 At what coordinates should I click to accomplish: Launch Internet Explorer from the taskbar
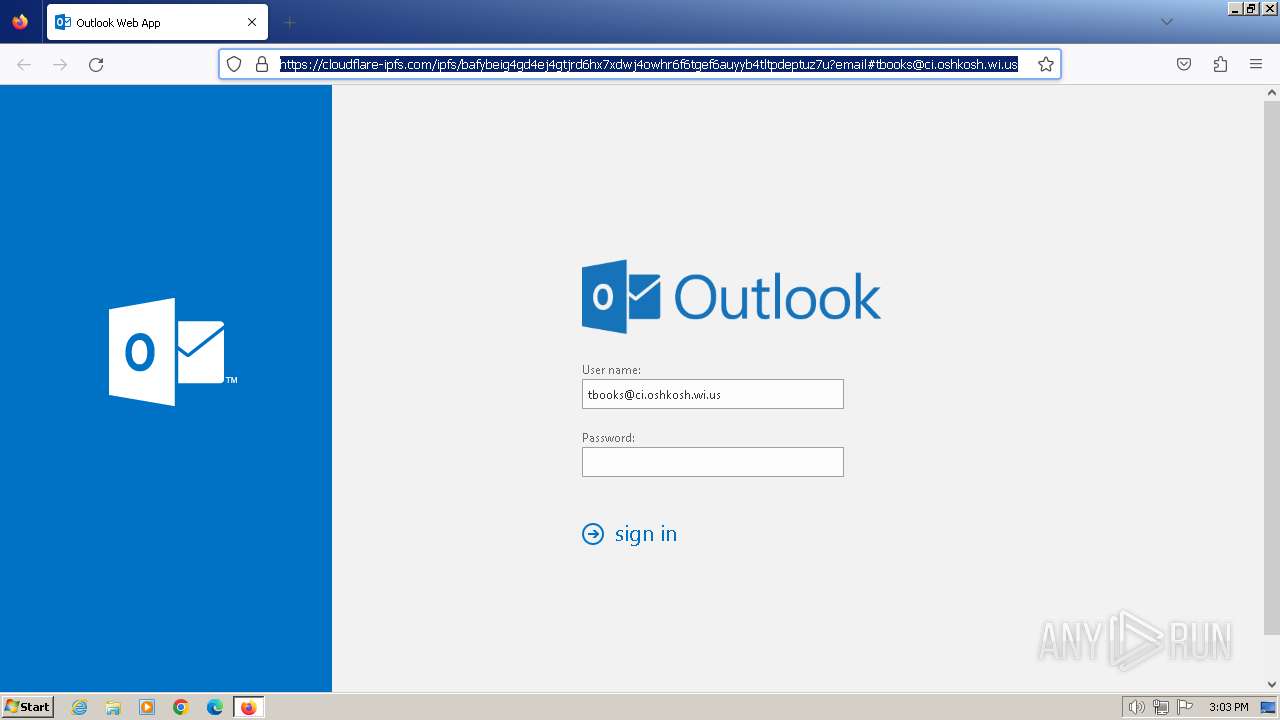click(80, 707)
